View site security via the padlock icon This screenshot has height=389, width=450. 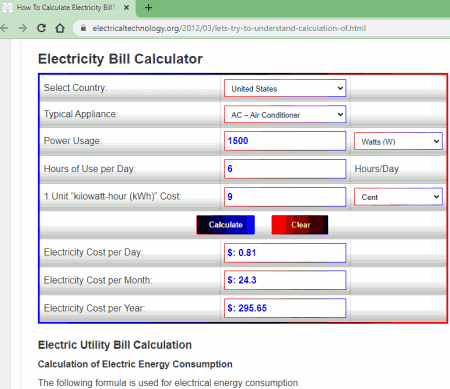(83, 28)
